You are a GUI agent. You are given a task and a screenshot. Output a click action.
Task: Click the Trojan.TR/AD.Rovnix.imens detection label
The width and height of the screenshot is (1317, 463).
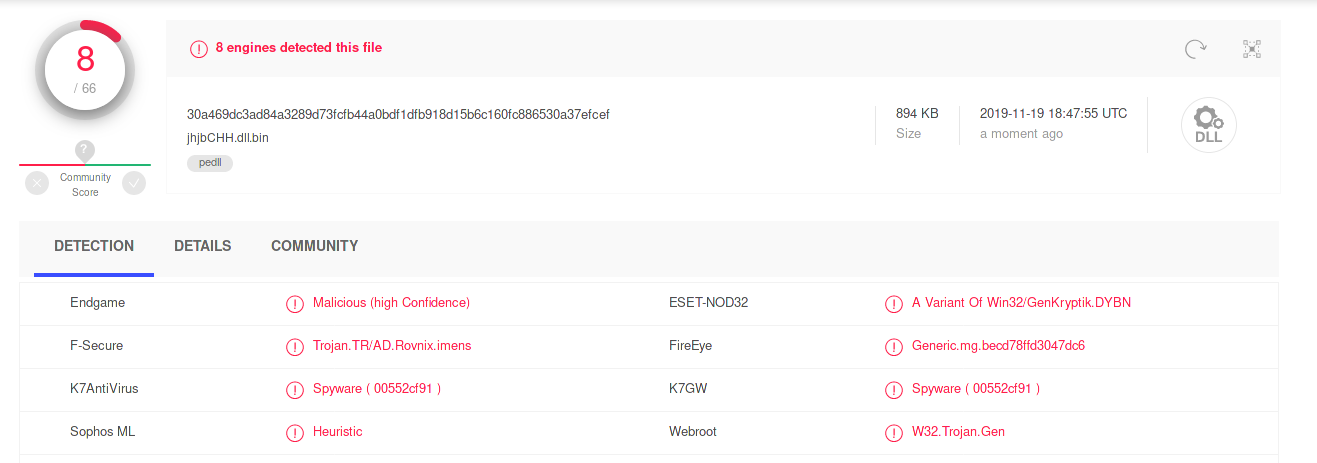pyautogui.click(x=391, y=346)
